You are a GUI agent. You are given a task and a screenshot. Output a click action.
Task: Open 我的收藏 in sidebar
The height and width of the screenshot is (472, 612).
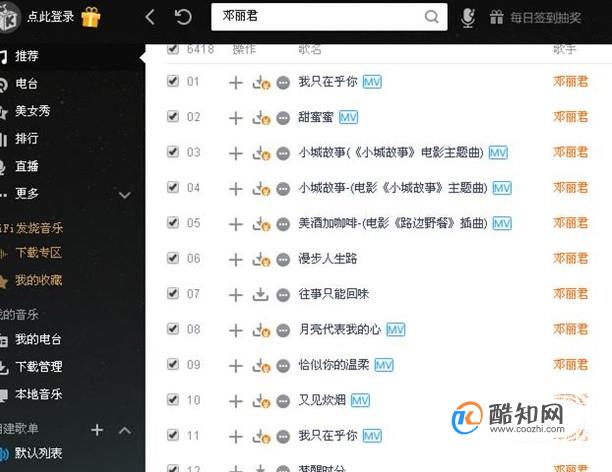tap(39, 280)
